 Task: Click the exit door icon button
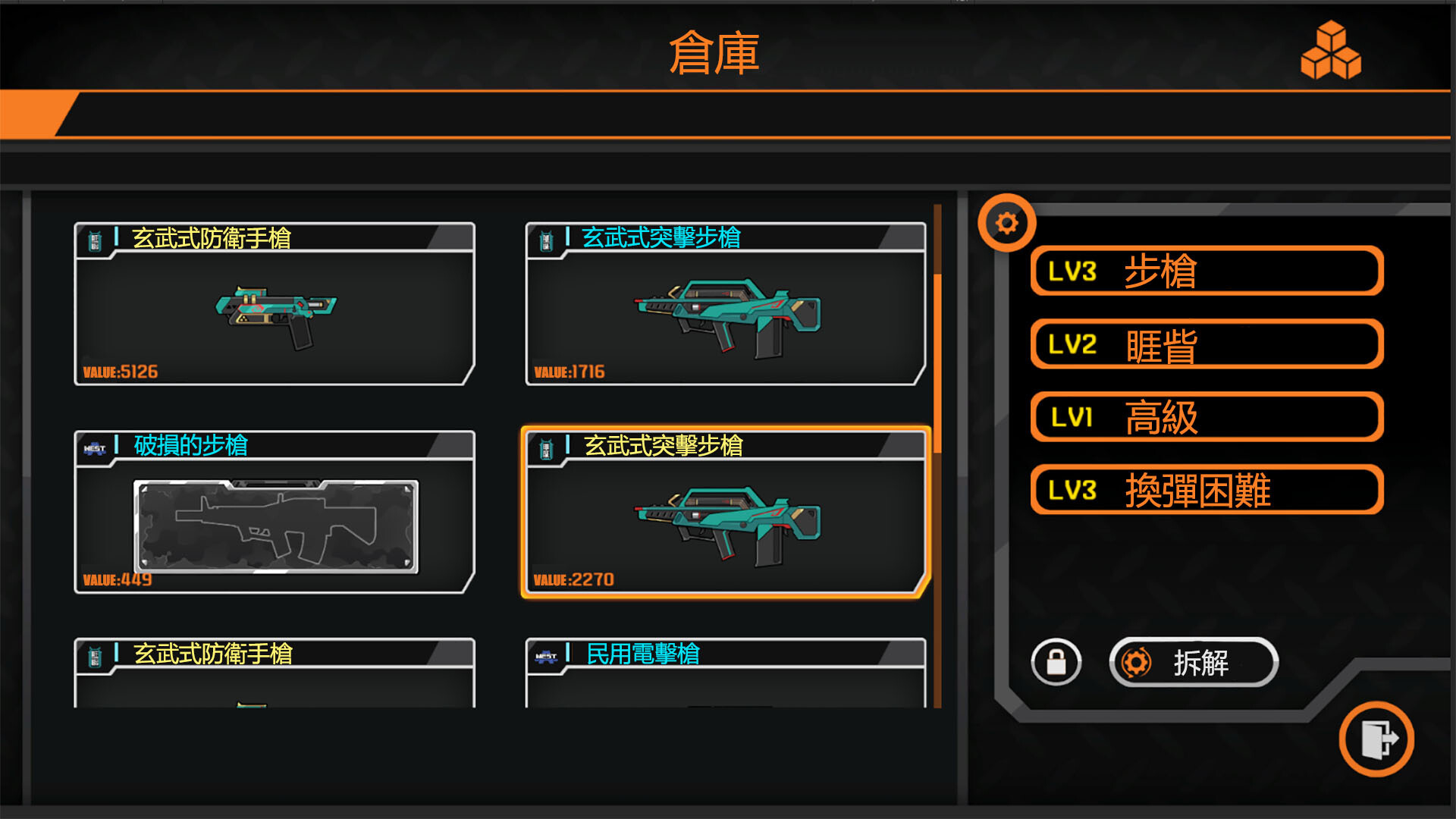coord(1376,739)
